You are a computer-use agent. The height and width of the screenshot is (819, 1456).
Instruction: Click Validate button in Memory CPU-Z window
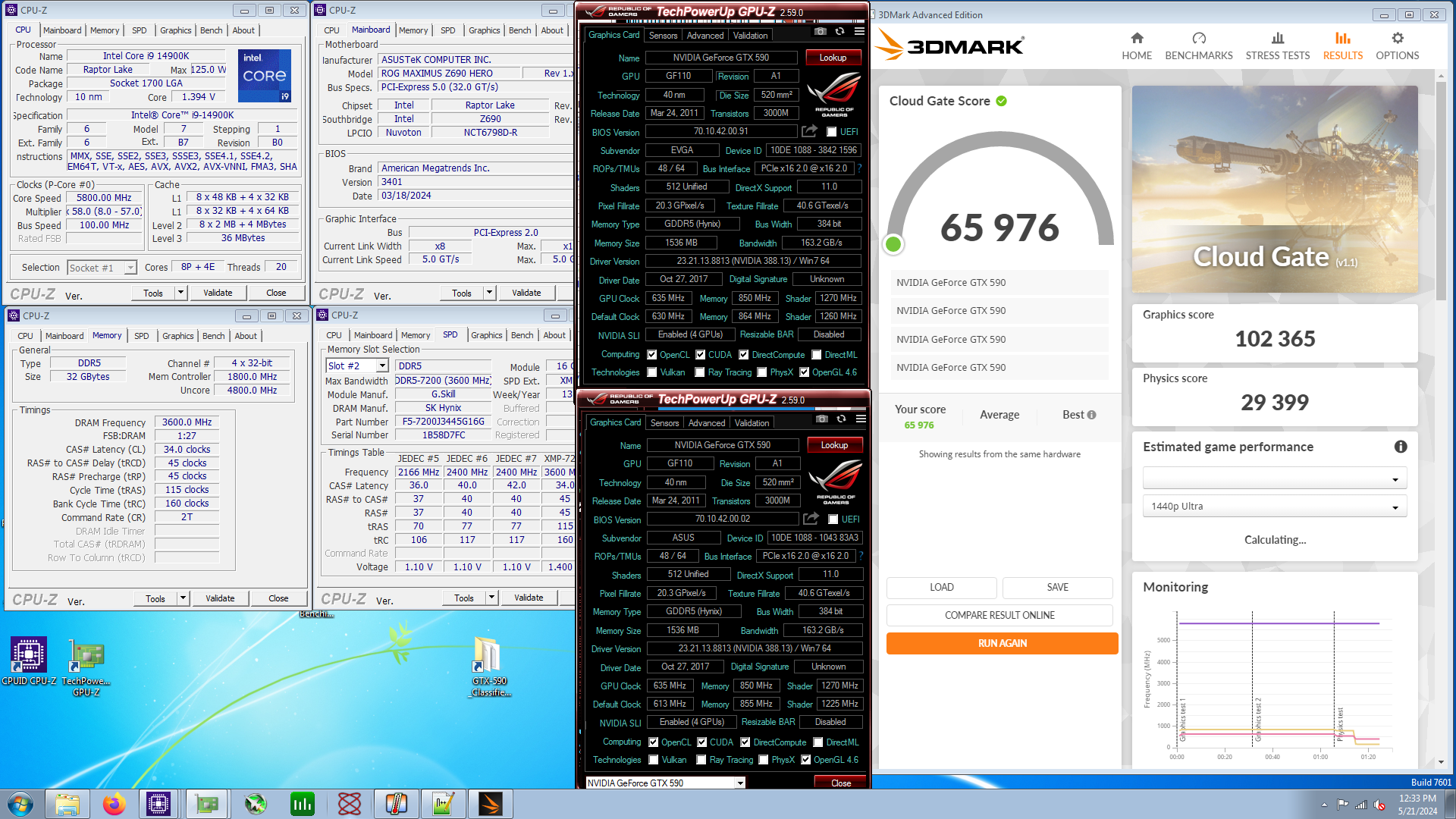point(220,598)
